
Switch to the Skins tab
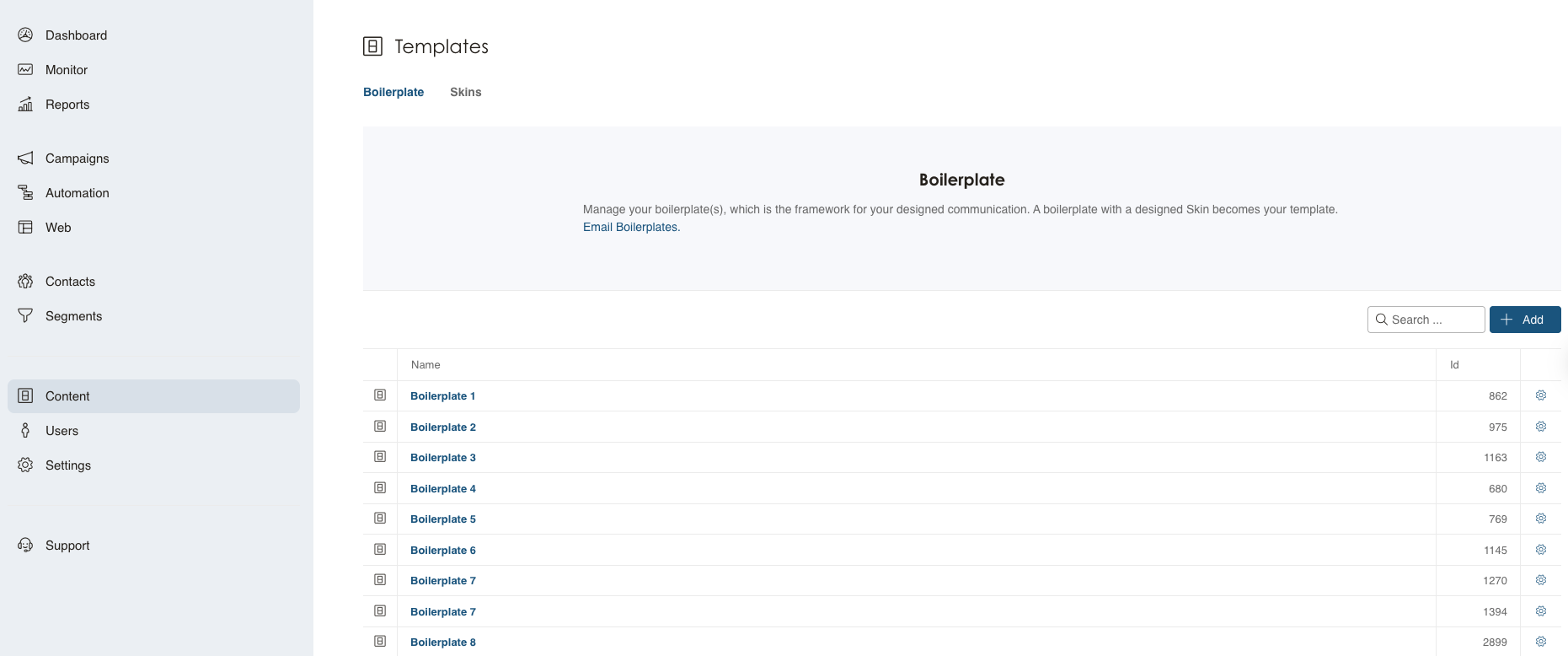pos(465,92)
